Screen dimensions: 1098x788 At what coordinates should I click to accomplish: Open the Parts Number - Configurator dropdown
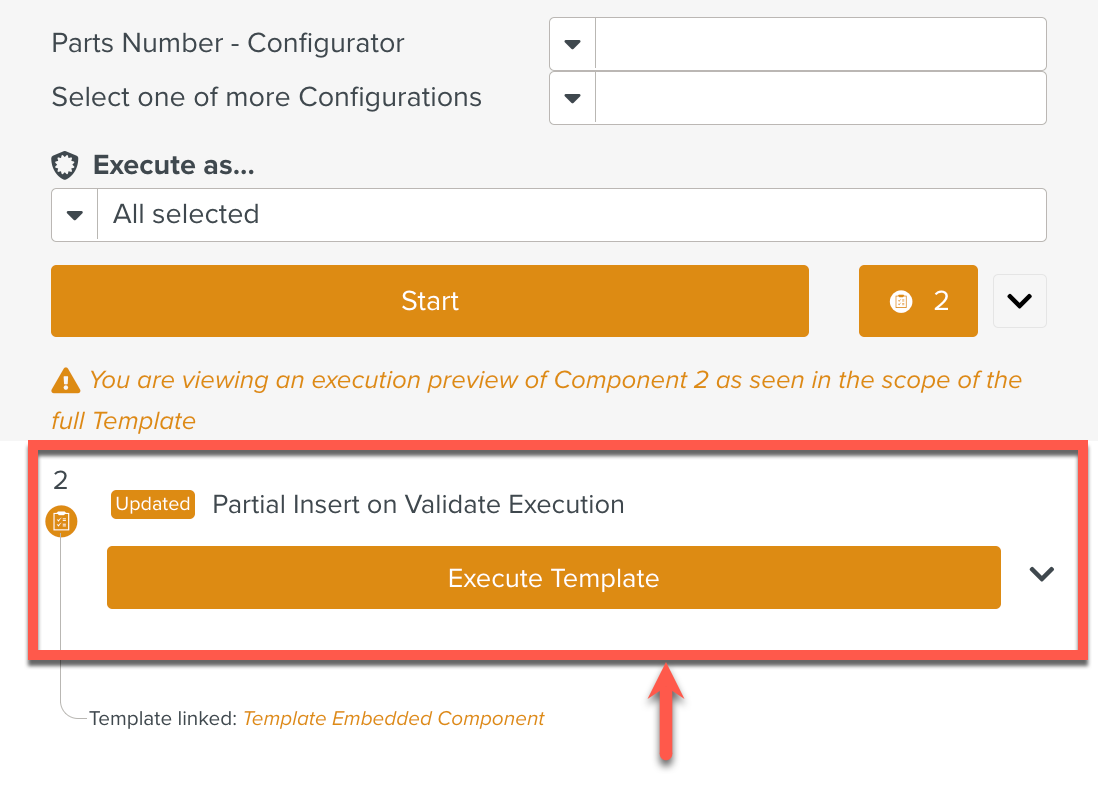[571, 43]
